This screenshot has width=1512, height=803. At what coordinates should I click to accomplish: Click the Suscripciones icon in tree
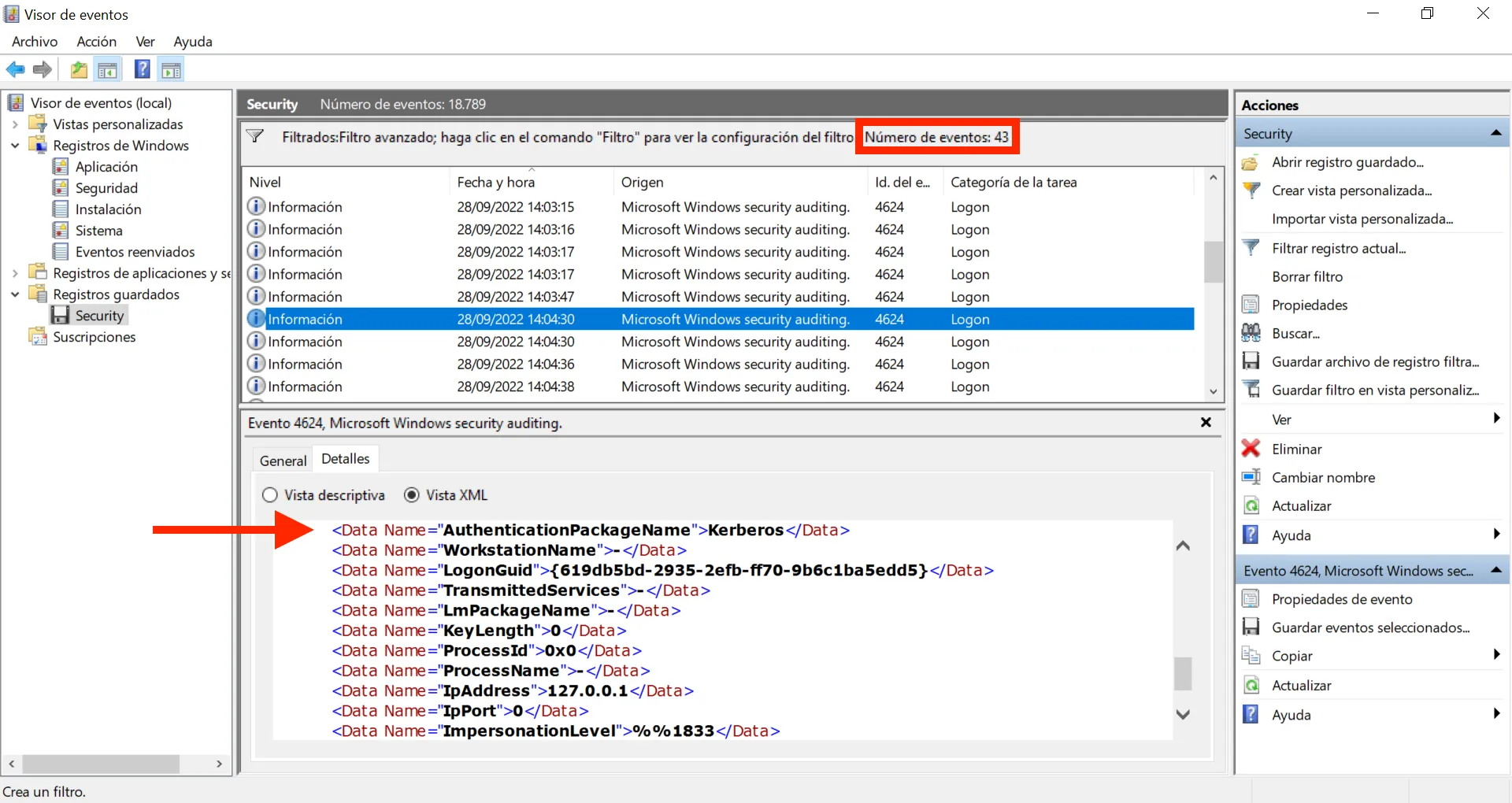click(x=38, y=337)
